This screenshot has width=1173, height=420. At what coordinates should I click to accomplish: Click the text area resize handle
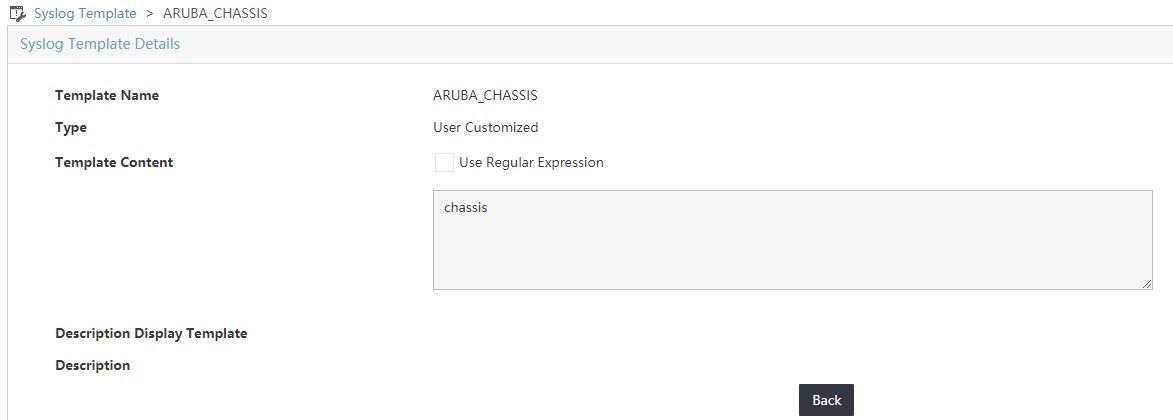pyautogui.click(x=1147, y=284)
